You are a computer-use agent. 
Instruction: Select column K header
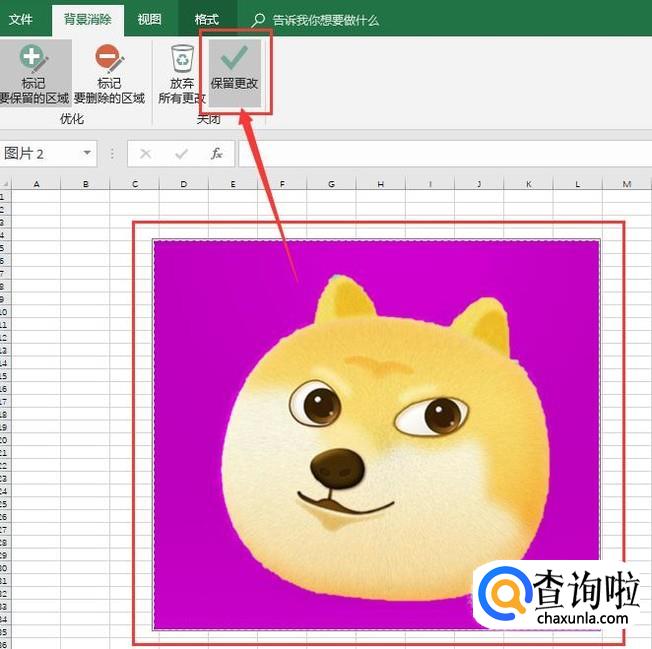pos(528,184)
